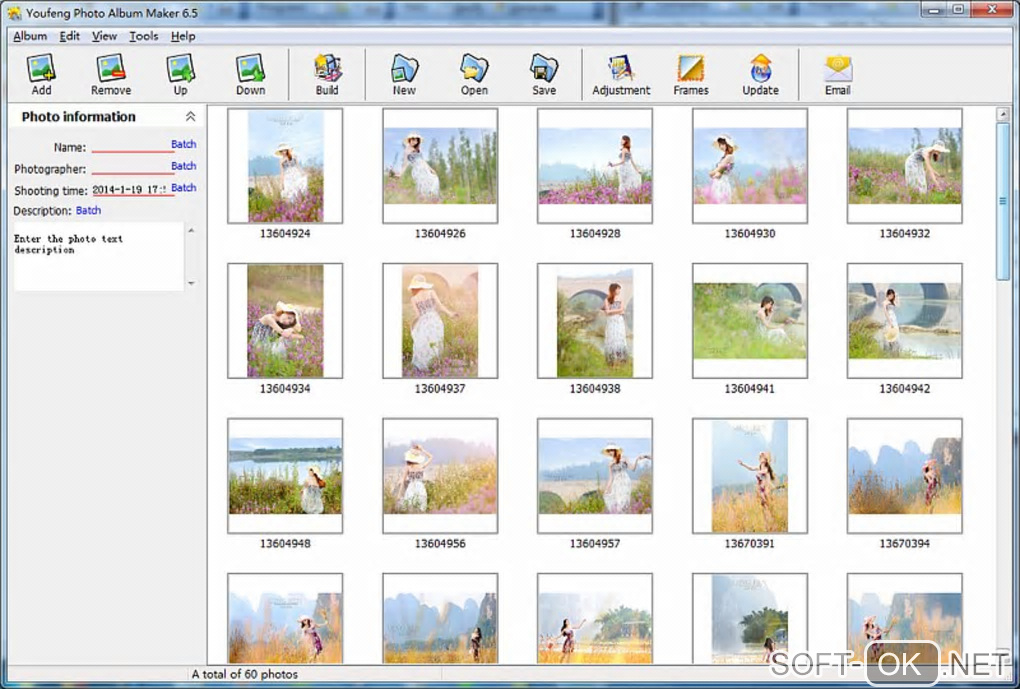Open the Help menu

pos(183,36)
